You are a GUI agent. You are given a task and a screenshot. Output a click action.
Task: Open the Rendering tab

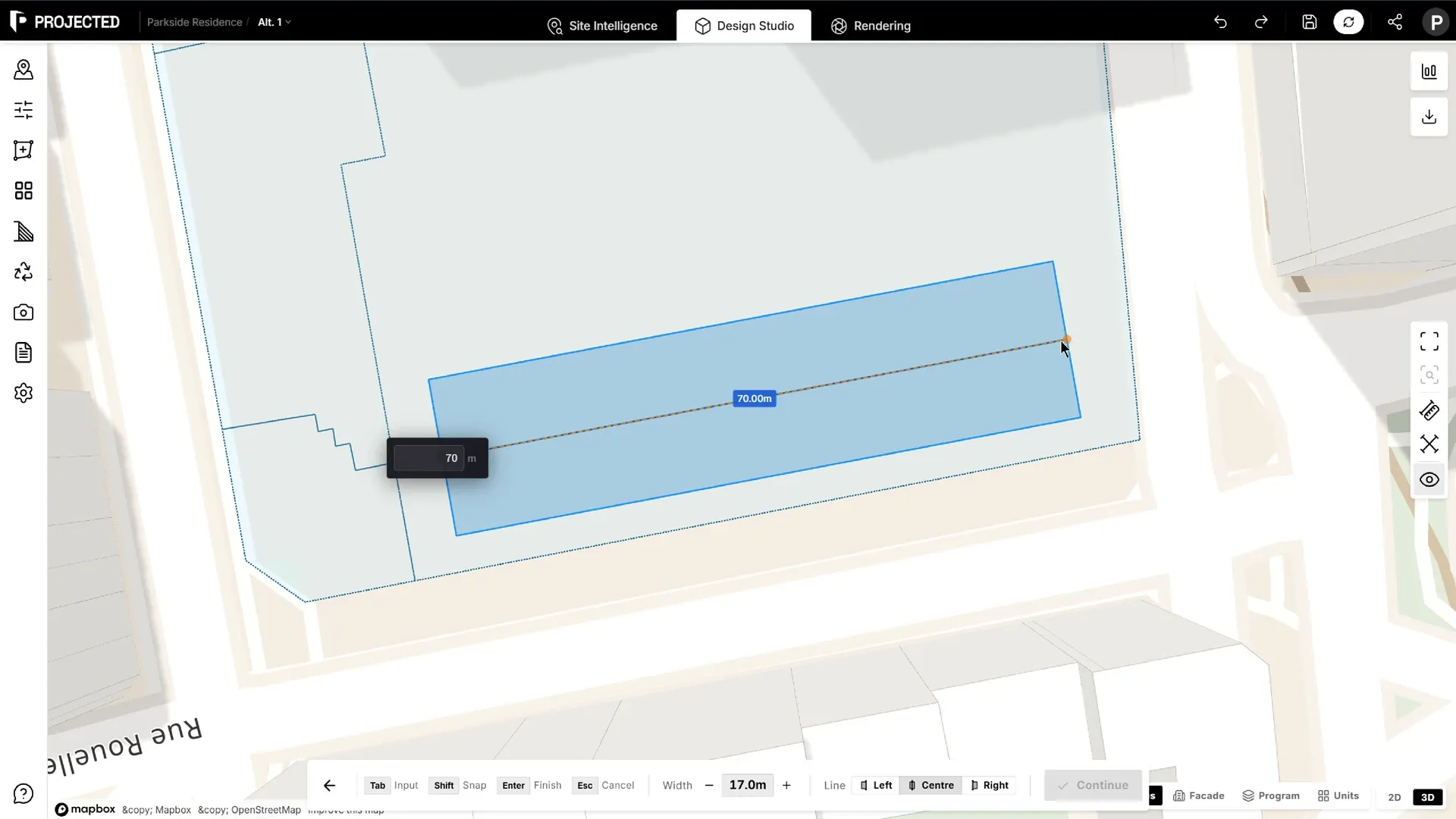coord(871,26)
